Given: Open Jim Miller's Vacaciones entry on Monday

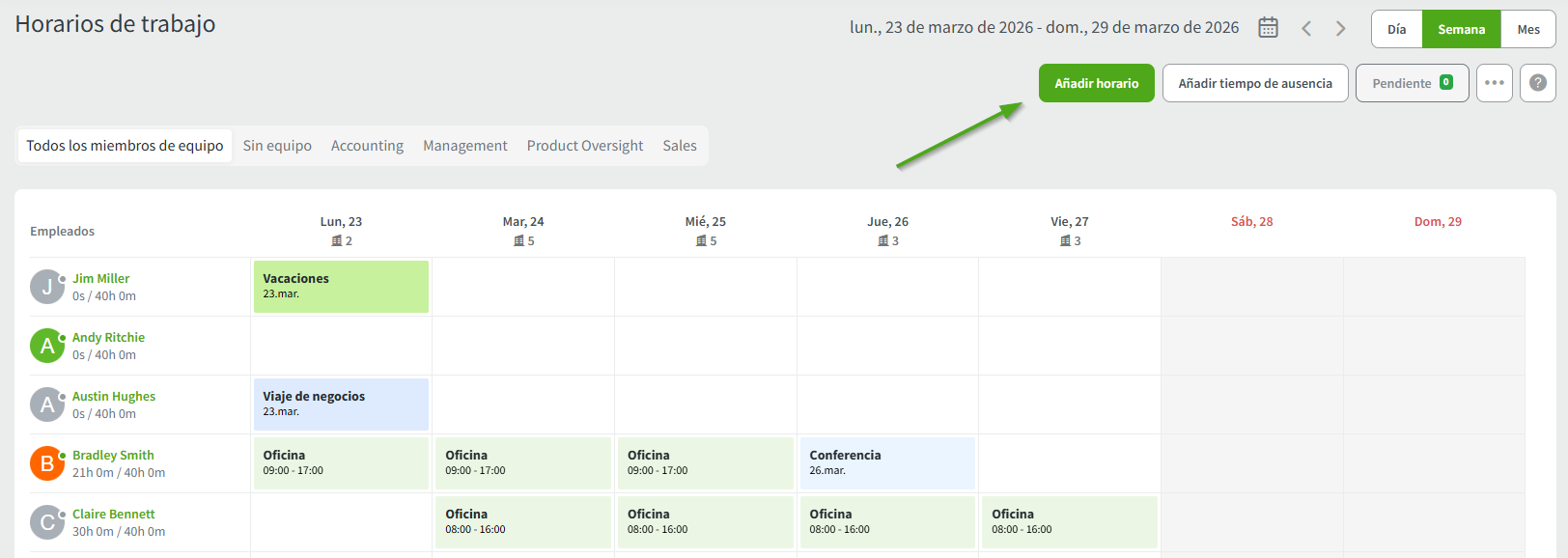Looking at the screenshot, I should click(341, 287).
